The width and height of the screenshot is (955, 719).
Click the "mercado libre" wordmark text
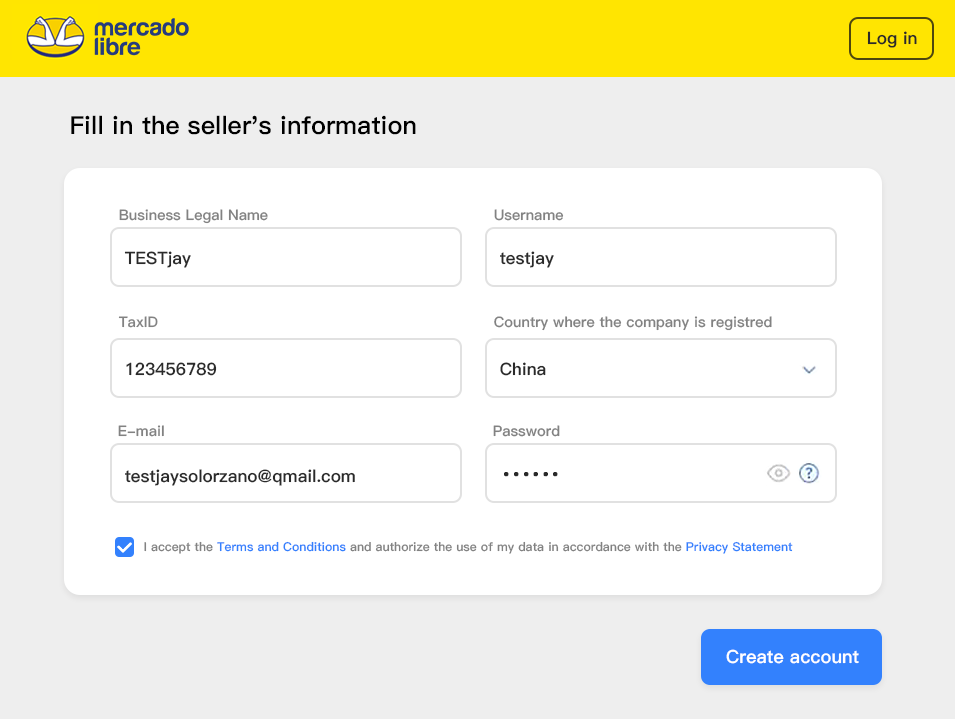[140, 38]
